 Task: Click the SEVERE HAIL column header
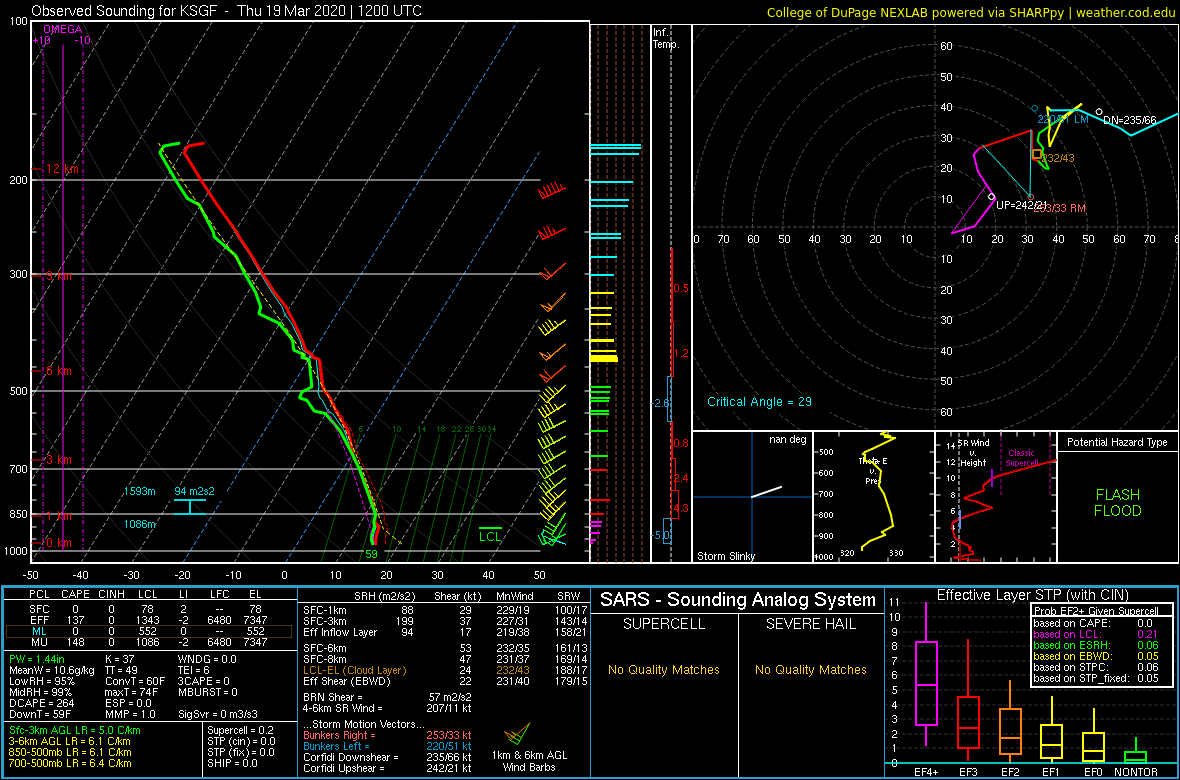click(812, 625)
